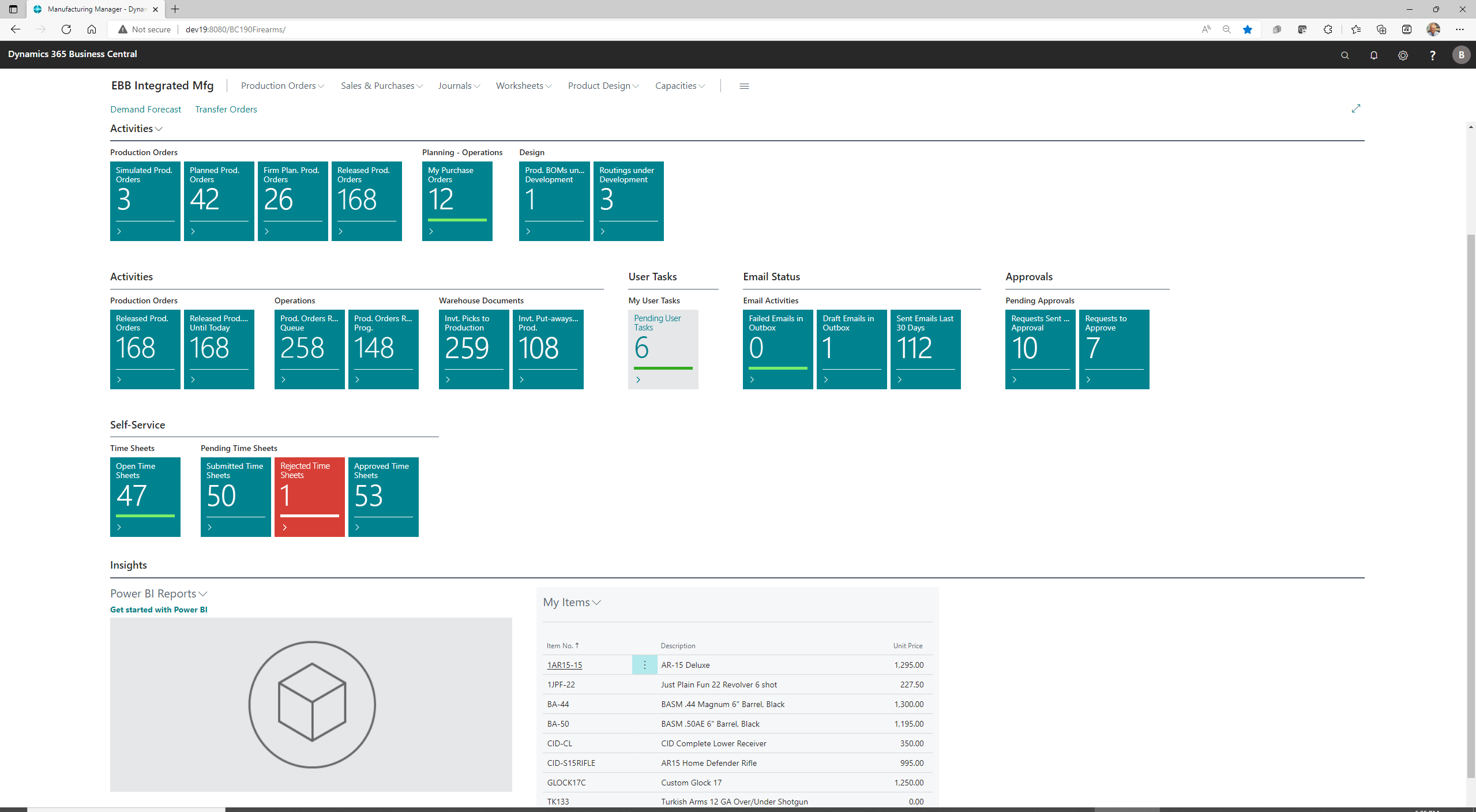Expand page with the diagonal arrows icon
Viewport: 1476px width, 812px height.
tap(1356, 108)
